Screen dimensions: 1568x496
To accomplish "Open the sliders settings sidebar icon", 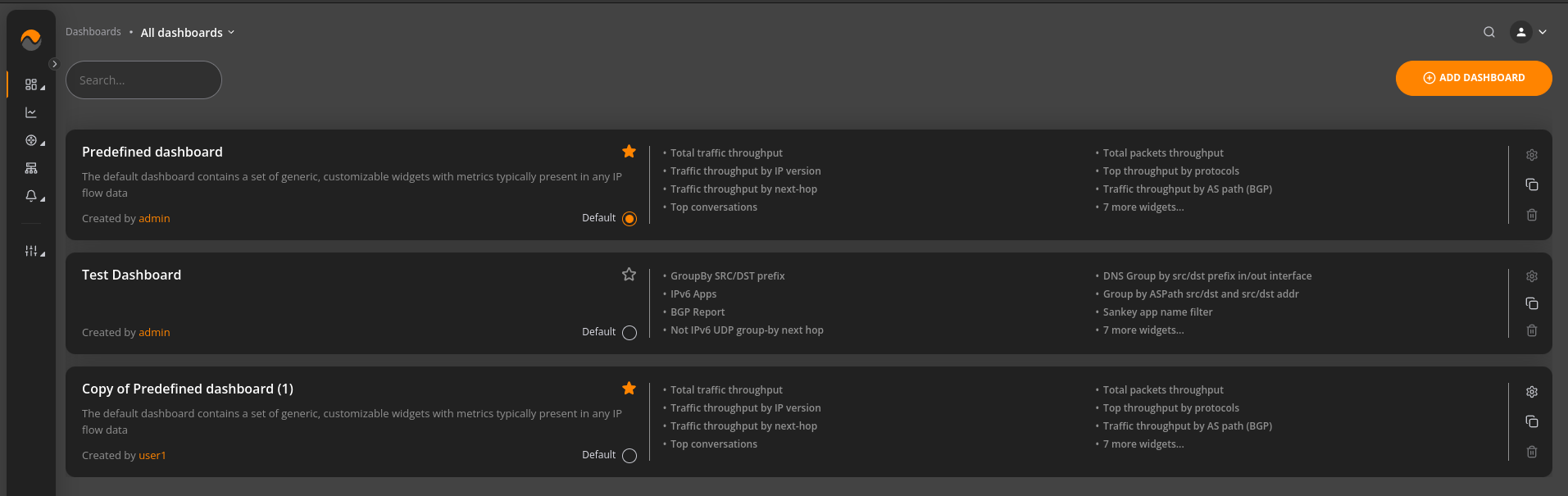I will [31, 251].
